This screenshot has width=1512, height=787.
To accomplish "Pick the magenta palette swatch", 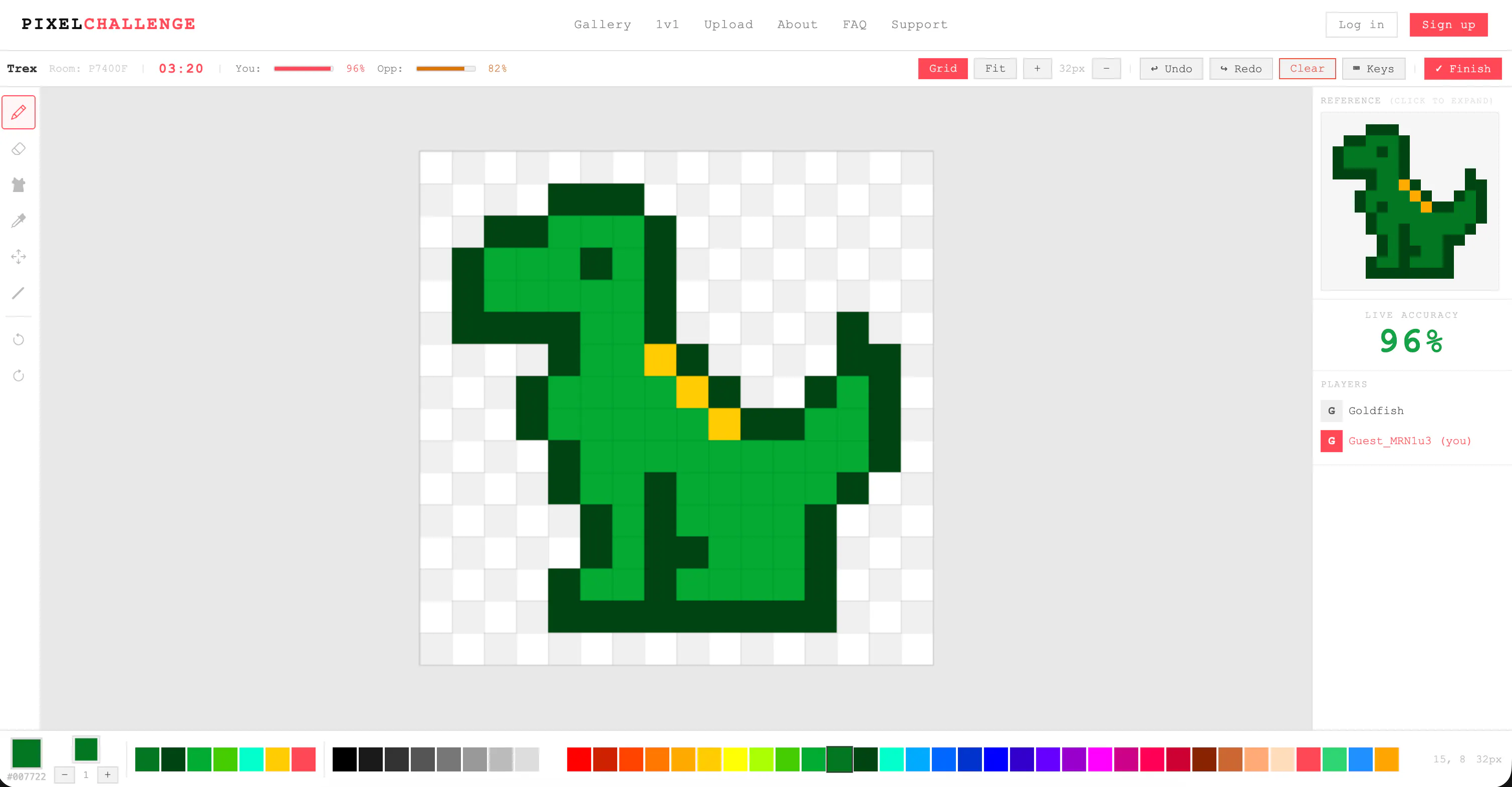I will pyautogui.click(x=1099, y=759).
